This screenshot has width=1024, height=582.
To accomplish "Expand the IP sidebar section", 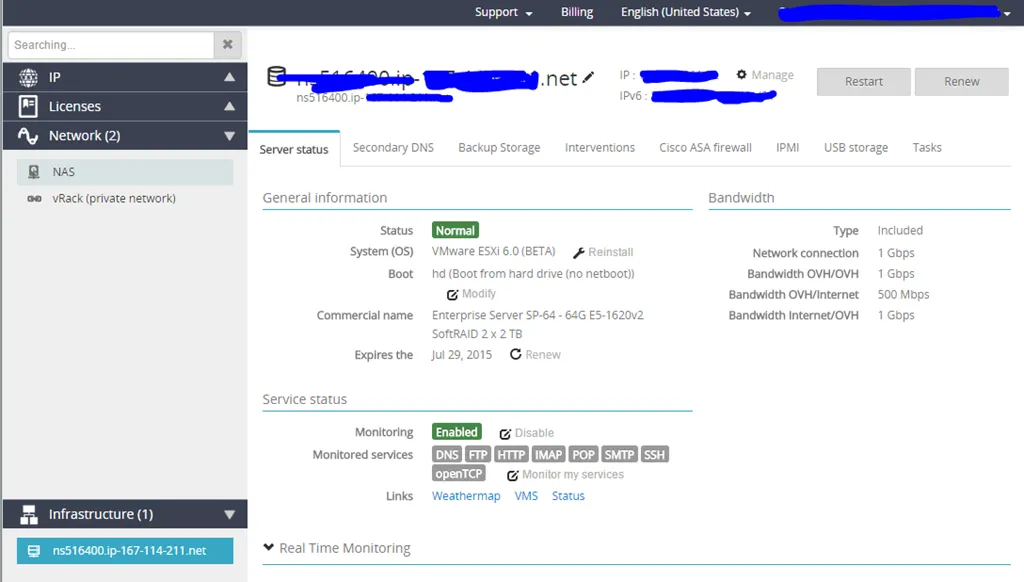I will click(x=229, y=77).
